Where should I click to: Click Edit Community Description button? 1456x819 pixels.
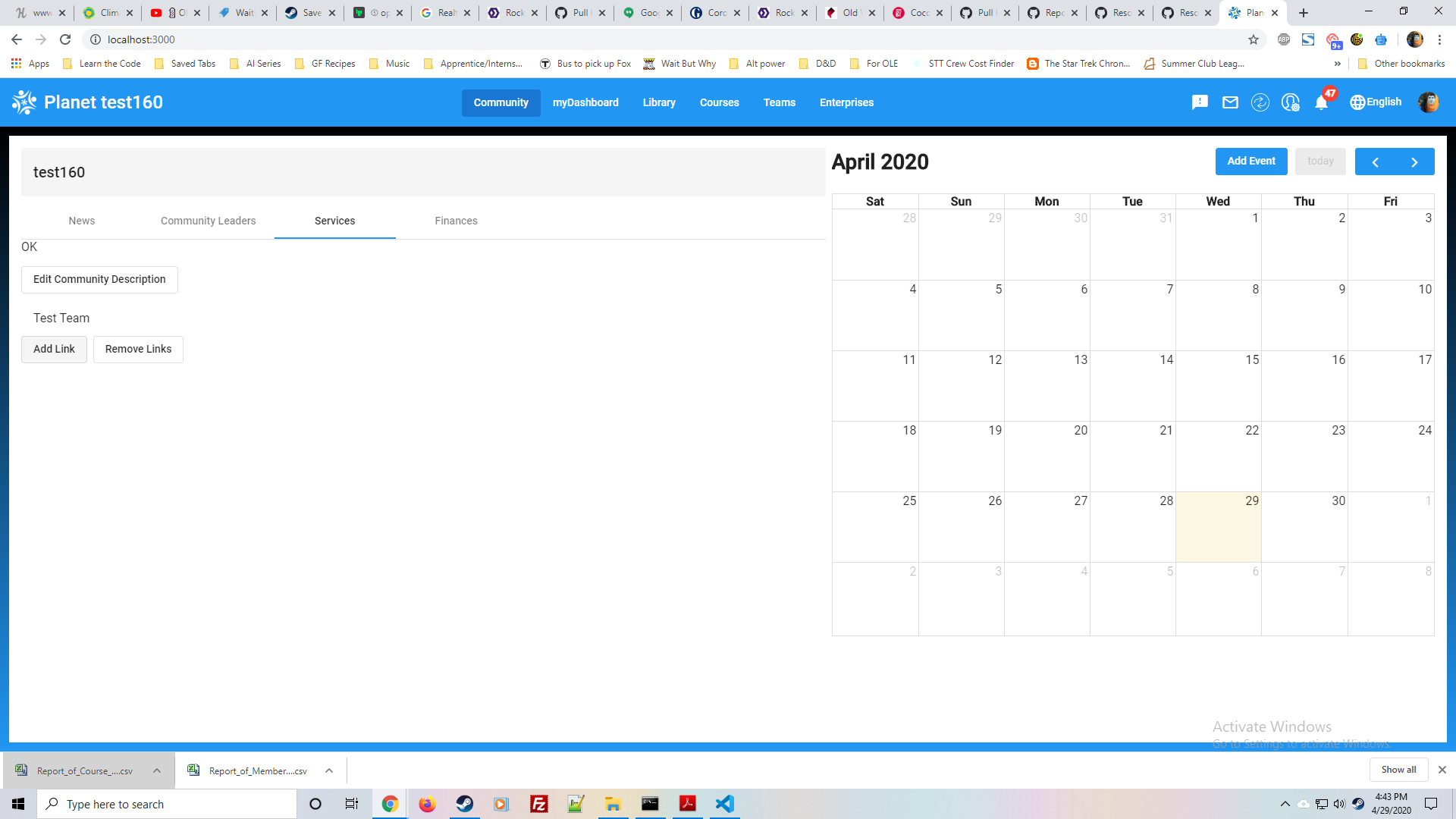pos(99,279)
